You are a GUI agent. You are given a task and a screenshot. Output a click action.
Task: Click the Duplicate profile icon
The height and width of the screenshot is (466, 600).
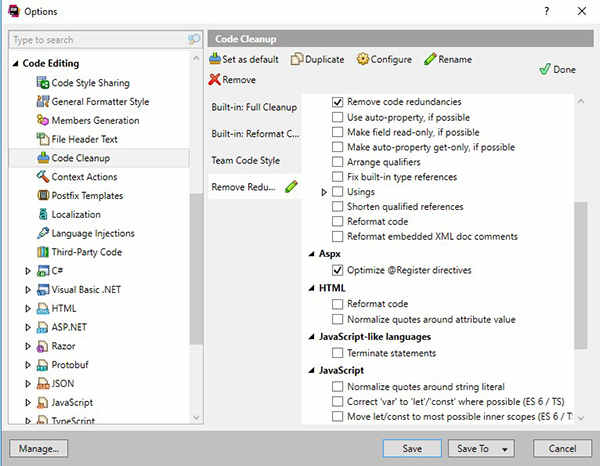pyautogui.click(x=297, y=59)
